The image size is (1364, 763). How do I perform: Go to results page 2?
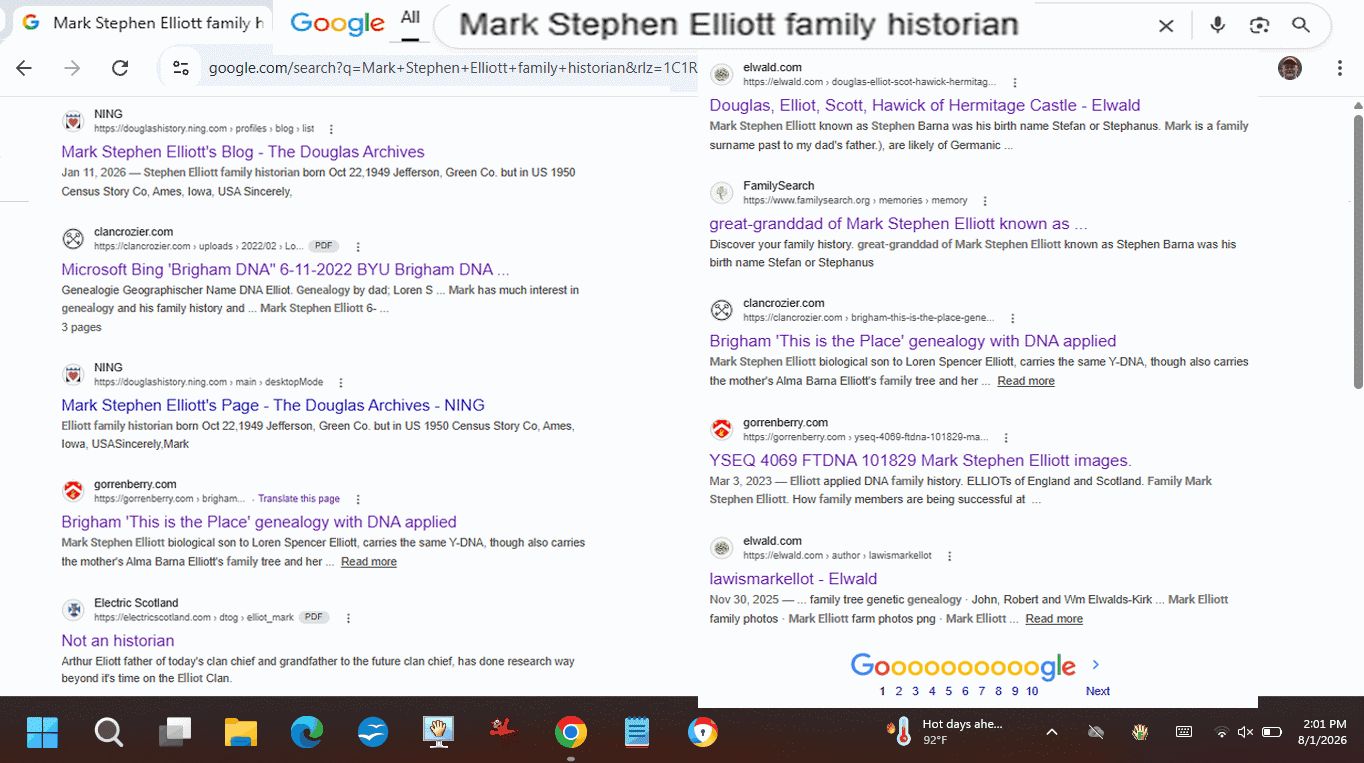(898, 691)
